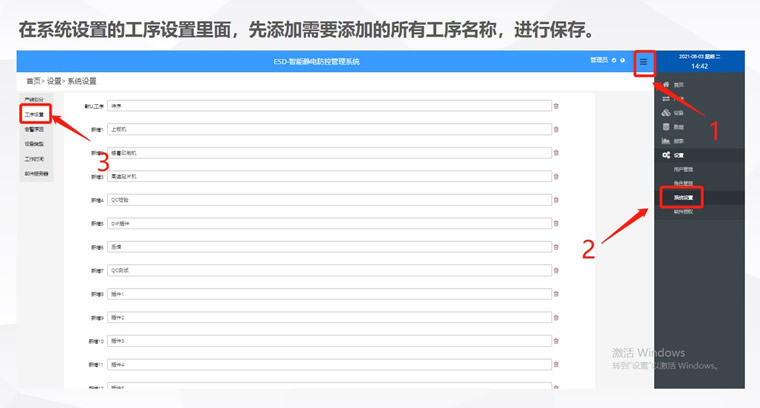
Task: Delete the 新增4 QC检验 row via trash icon
Action: pyautogui.click(x=556, y=200)
